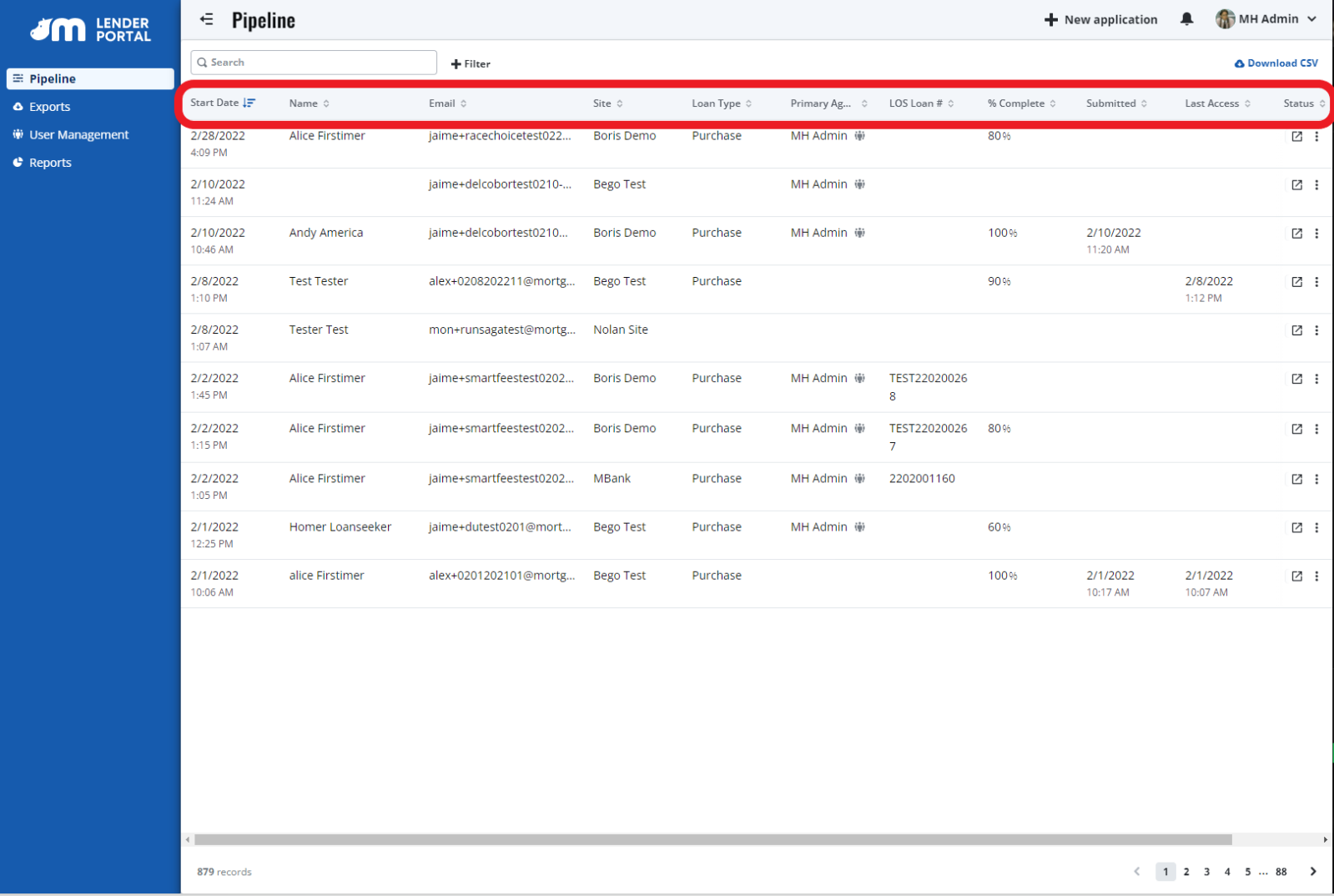
Task: Open Tester Test application external link icon
Action: coord(1296,330)
